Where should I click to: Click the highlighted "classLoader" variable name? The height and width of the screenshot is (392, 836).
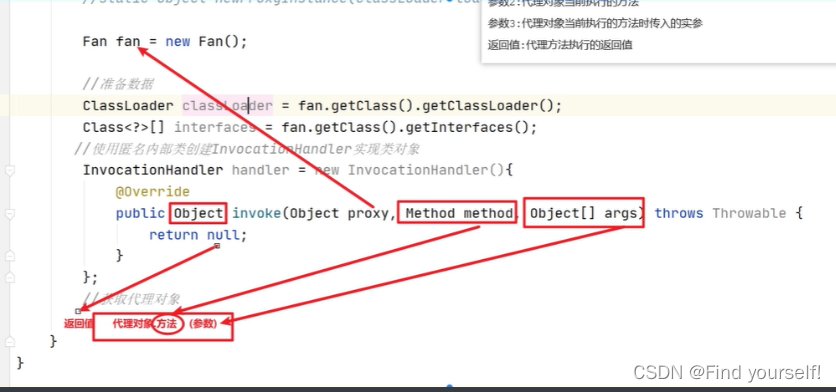click(228, 106)
